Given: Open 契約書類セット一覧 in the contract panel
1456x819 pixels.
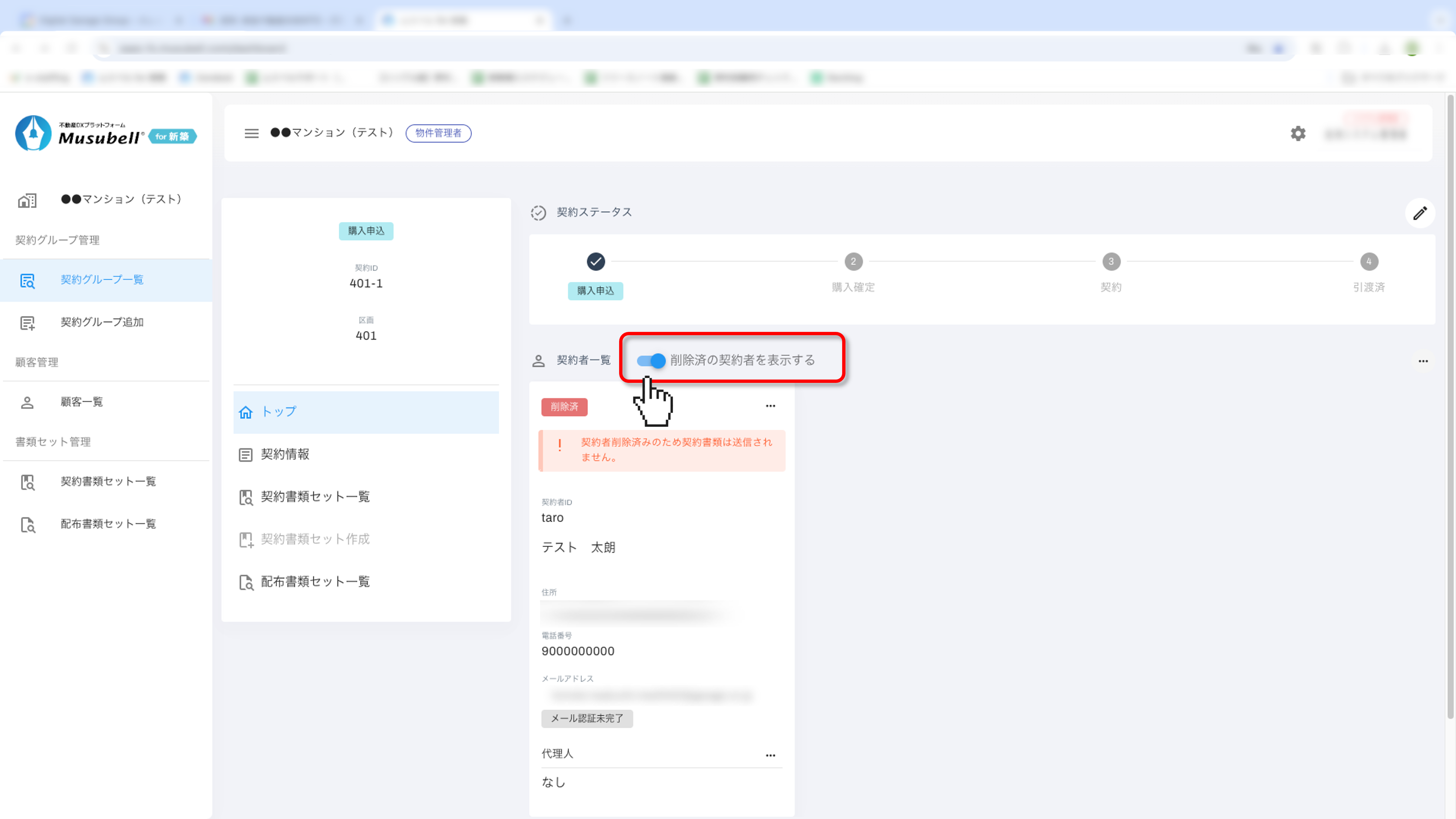Looking at the screenshot, I should point(315,497).
